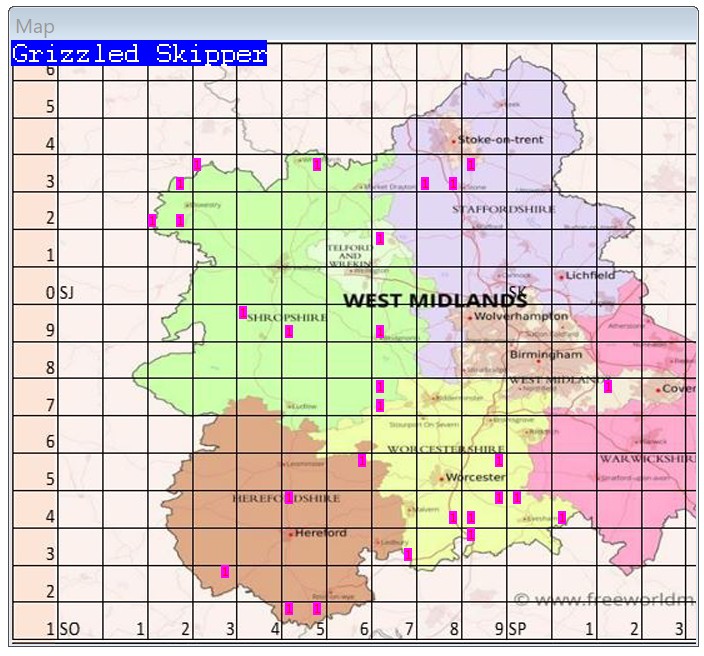Image resolution: width=704 pixels, height=656 pixels.
Task: Click the magenta marker right of Evesham
Action: pos(562,517)
